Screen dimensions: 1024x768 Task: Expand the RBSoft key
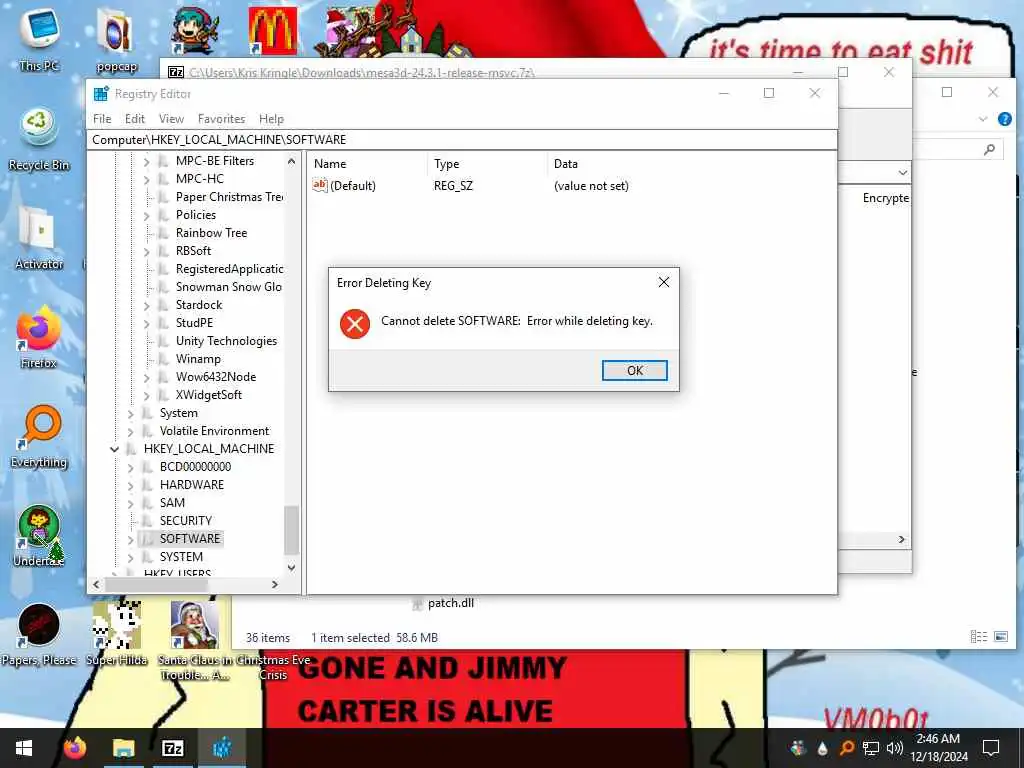146,251
